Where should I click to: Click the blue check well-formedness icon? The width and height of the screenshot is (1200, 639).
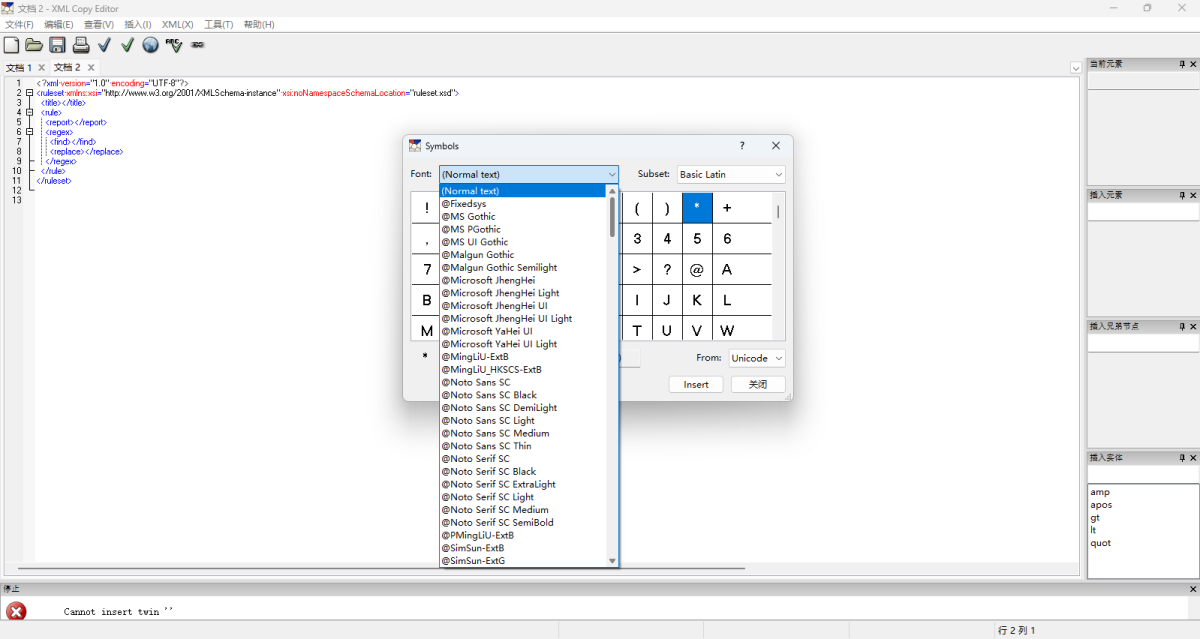pos(104,45)
